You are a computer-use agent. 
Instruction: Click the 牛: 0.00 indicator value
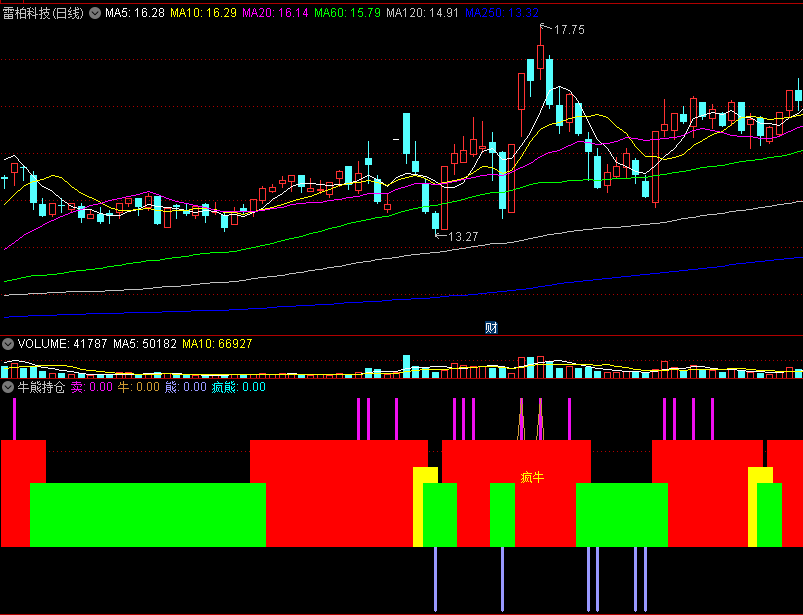point(139,387)
